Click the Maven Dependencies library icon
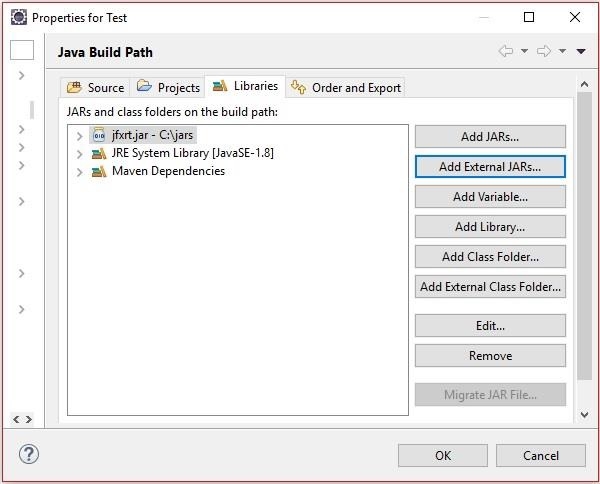 pyautogui.click(x=98, y=171)
